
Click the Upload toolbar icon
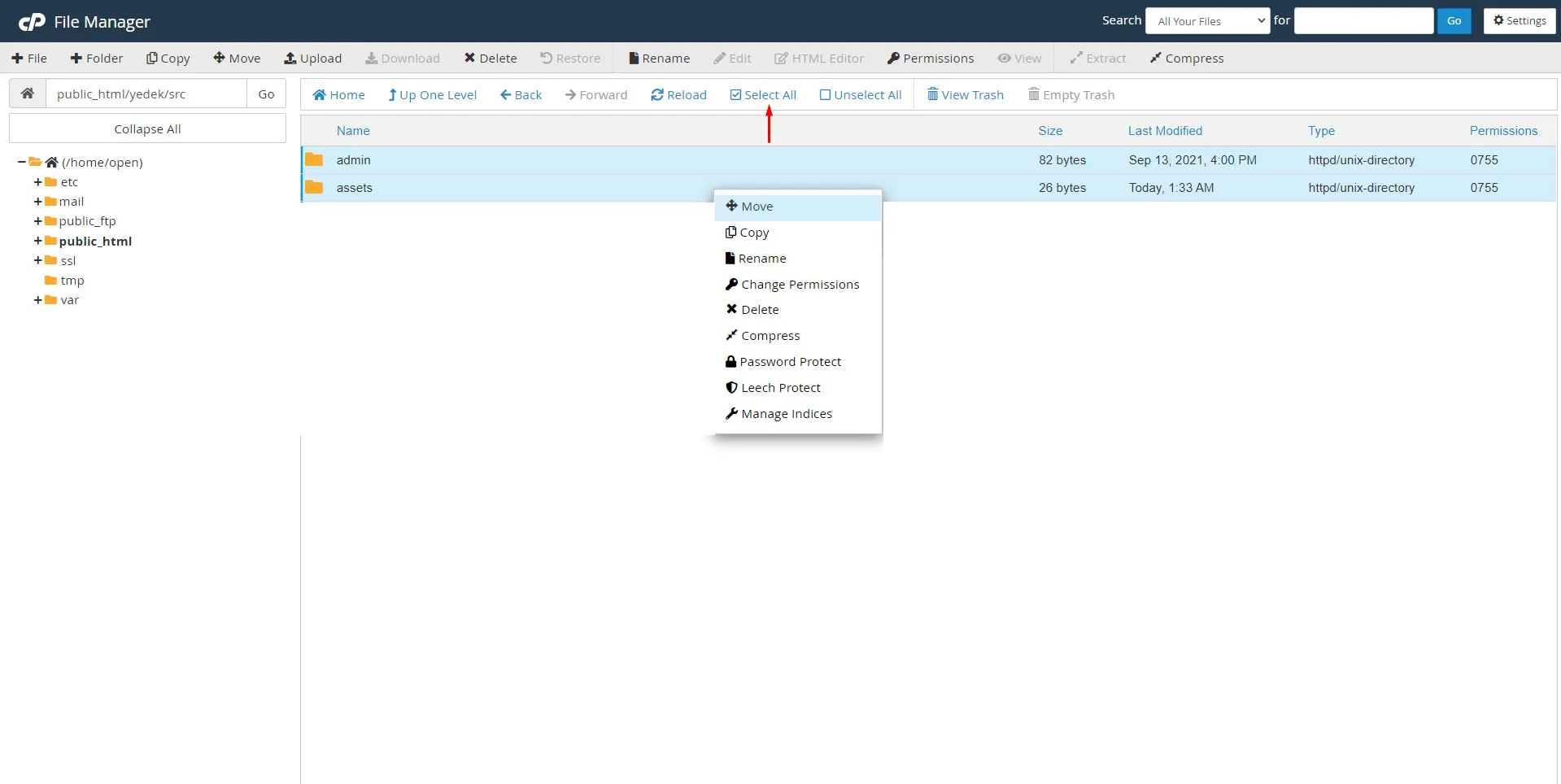[x=290, y=59]
